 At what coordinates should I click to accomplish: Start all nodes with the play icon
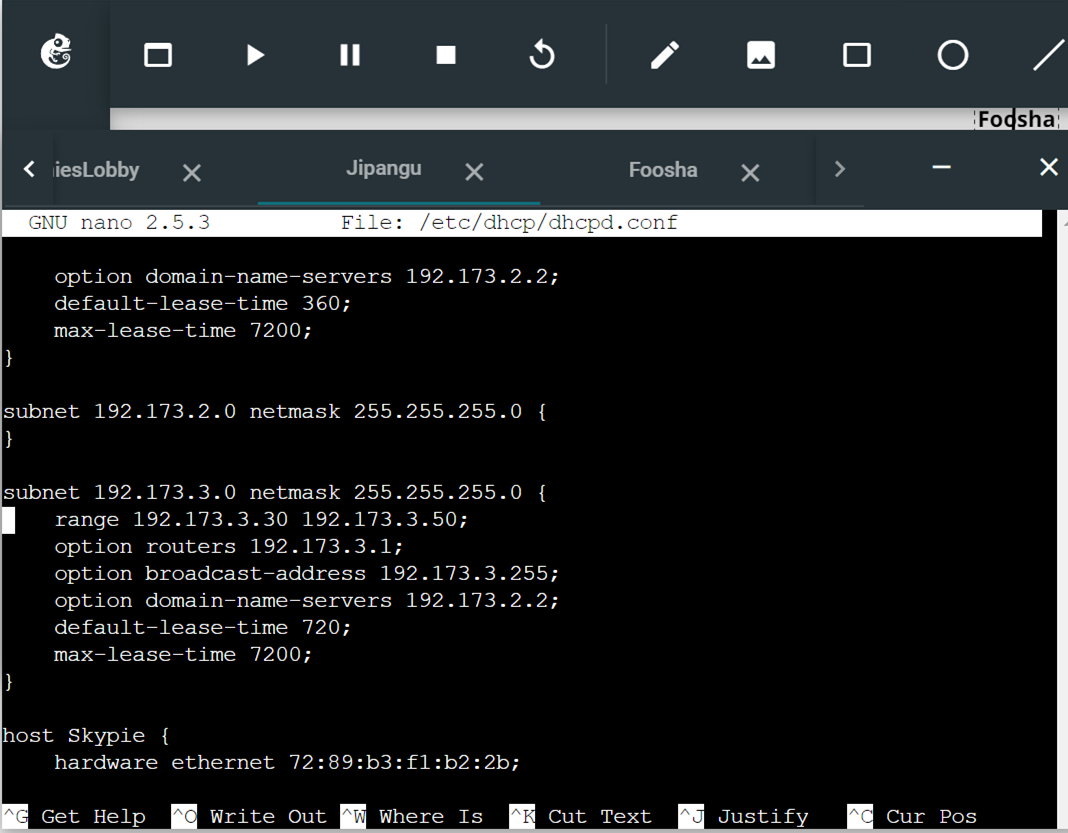click(255, 55)
